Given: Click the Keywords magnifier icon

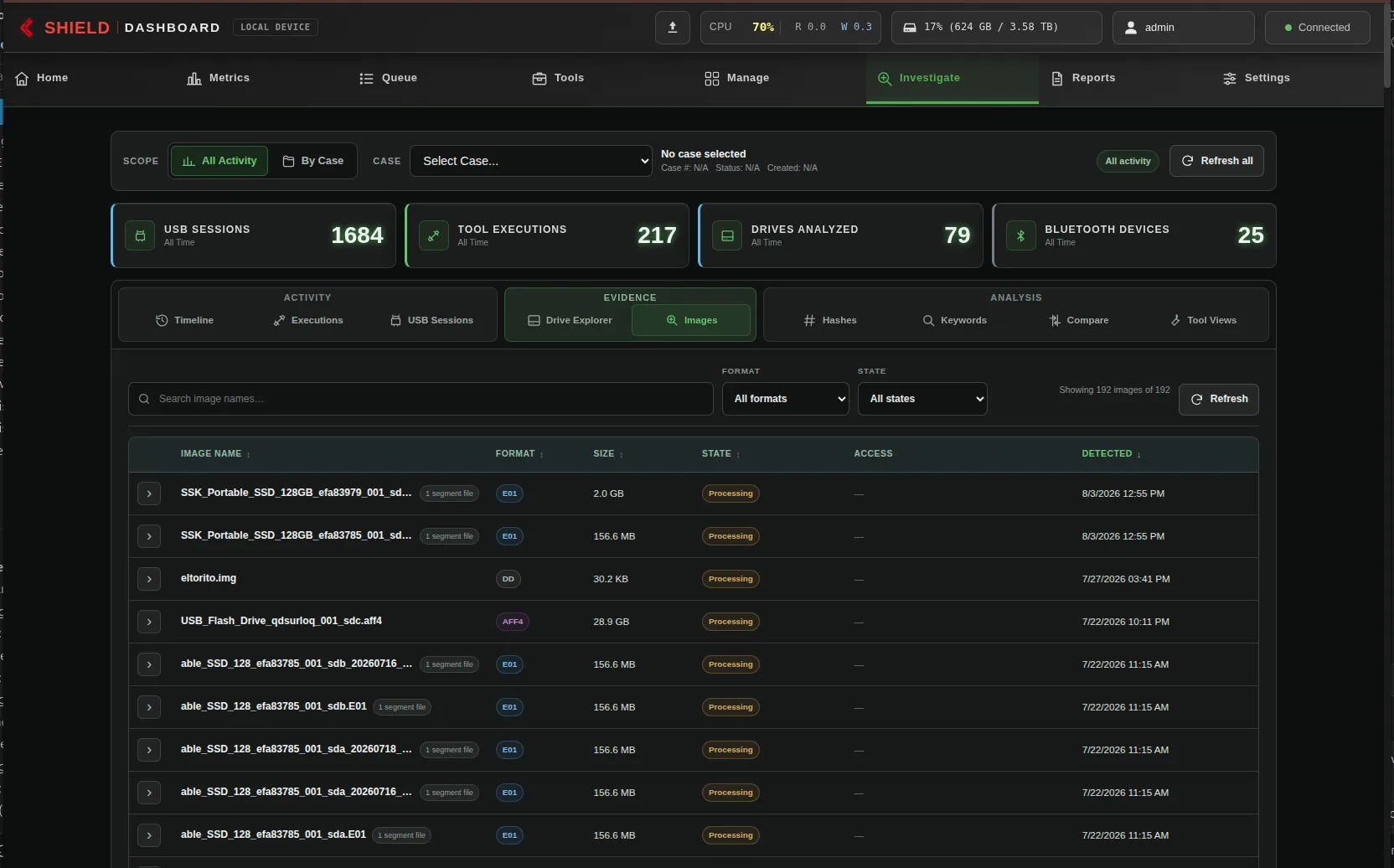Looking at the screenshot, I should click(x=928, y=320).
